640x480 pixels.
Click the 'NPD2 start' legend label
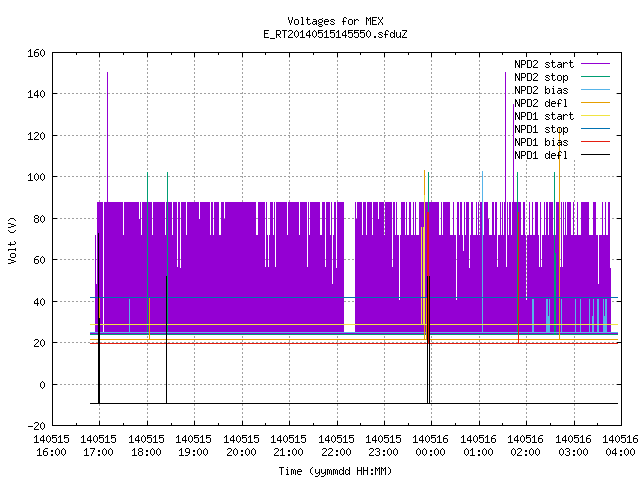click(x=544, y=64)
